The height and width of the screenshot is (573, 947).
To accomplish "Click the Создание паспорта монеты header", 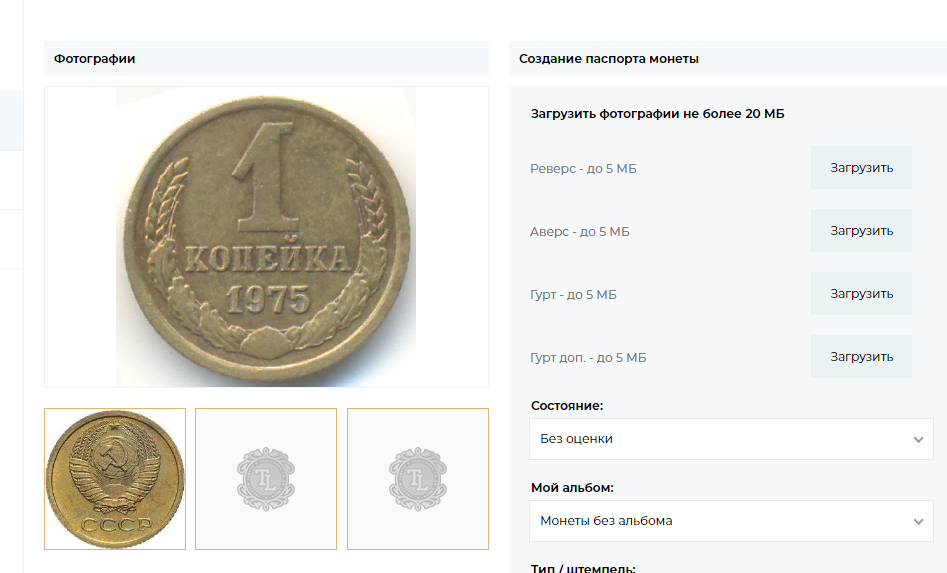I will point(609,59).
